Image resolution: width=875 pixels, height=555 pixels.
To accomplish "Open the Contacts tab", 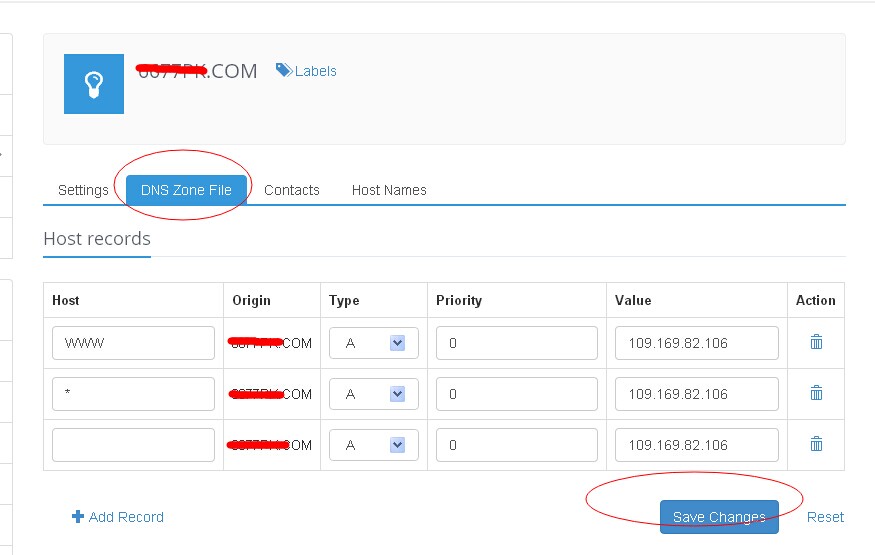I will 292,190.
